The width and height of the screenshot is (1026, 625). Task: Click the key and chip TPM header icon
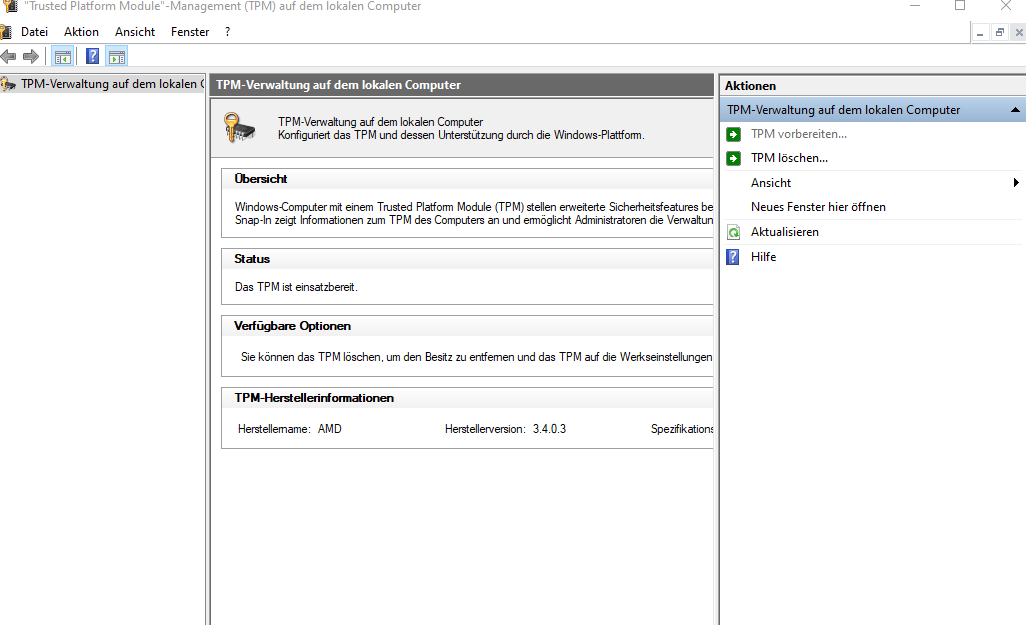pyautogui.click(x=240, y=128)
